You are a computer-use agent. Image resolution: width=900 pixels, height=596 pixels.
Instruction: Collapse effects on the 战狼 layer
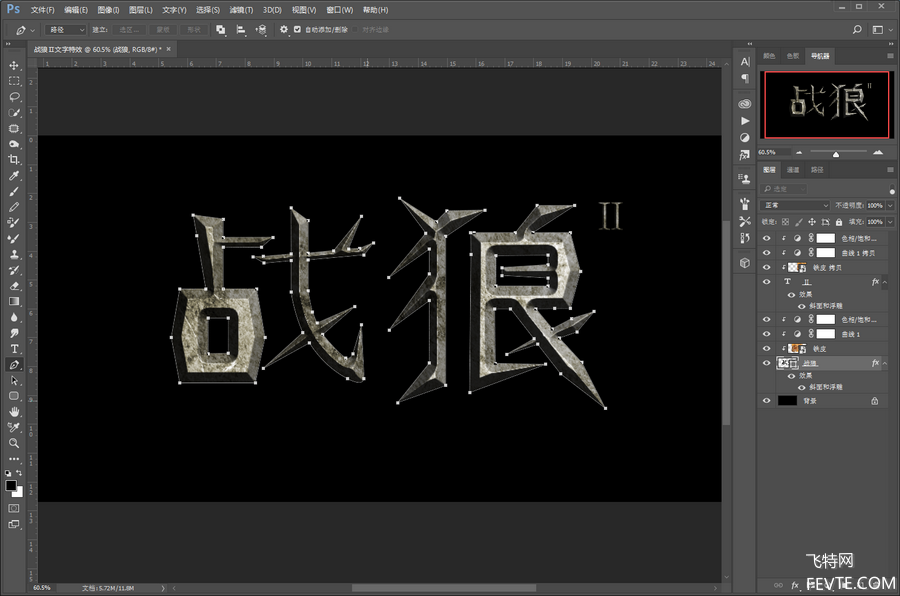point(885,363)
